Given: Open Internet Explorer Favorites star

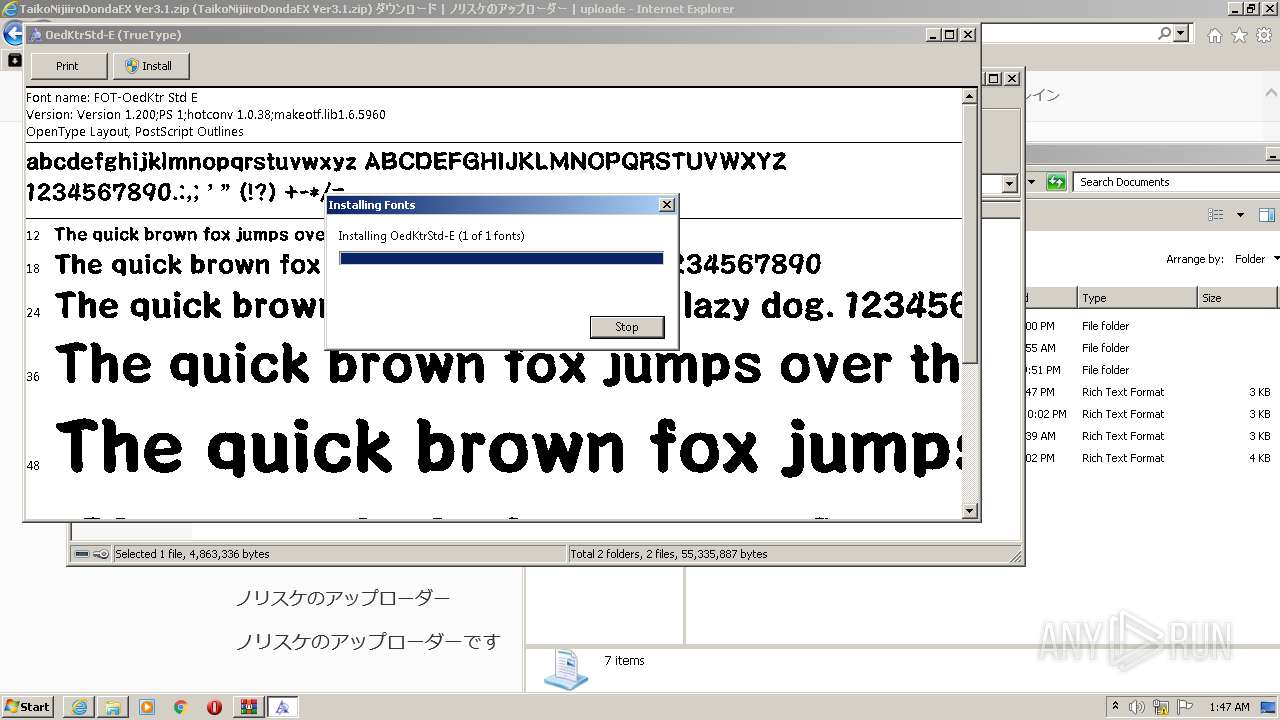Looking at the screenshot, I should pyautogui.click(x=1239, y=35).
